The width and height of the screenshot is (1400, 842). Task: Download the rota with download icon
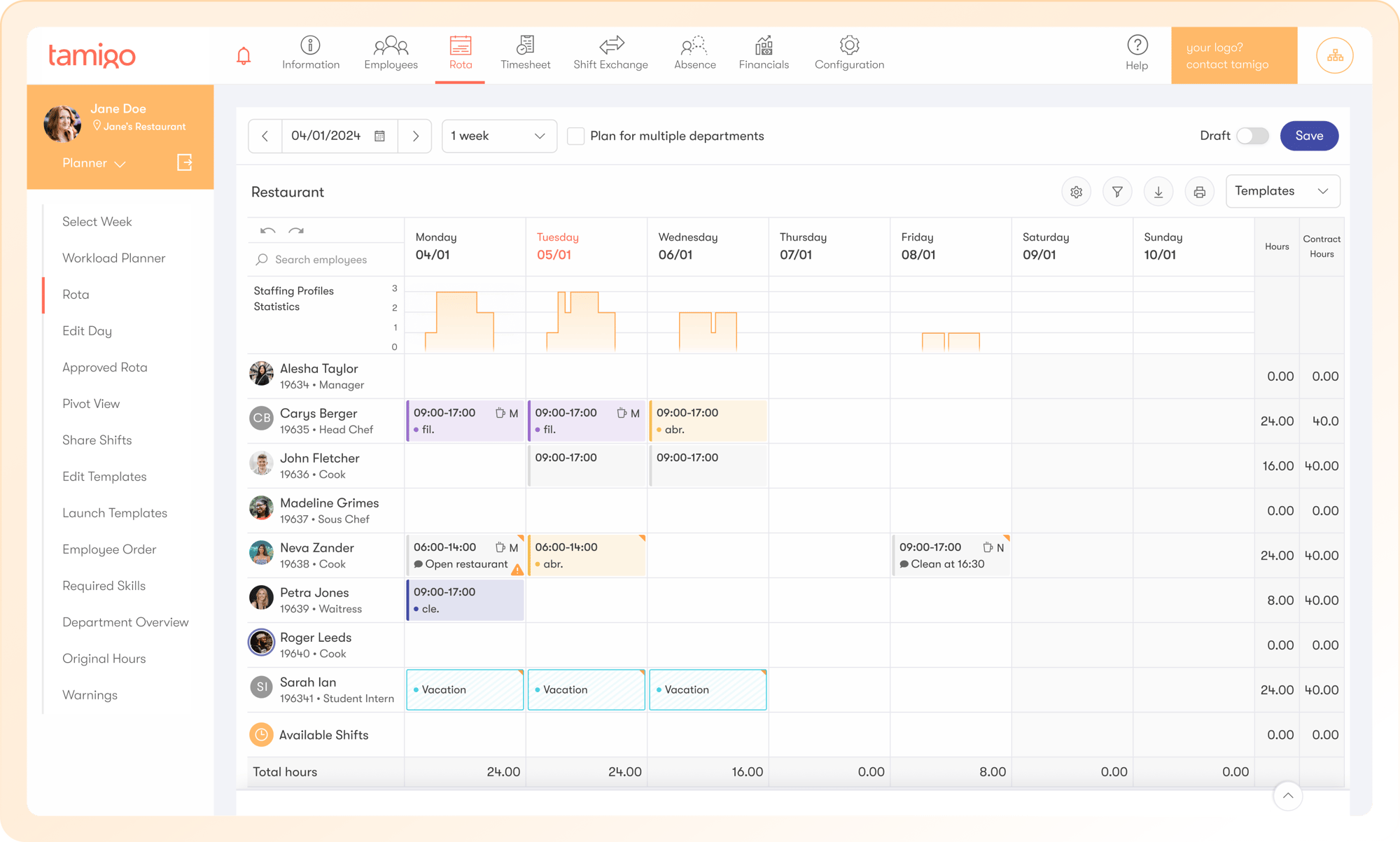tap(1158, 192)
